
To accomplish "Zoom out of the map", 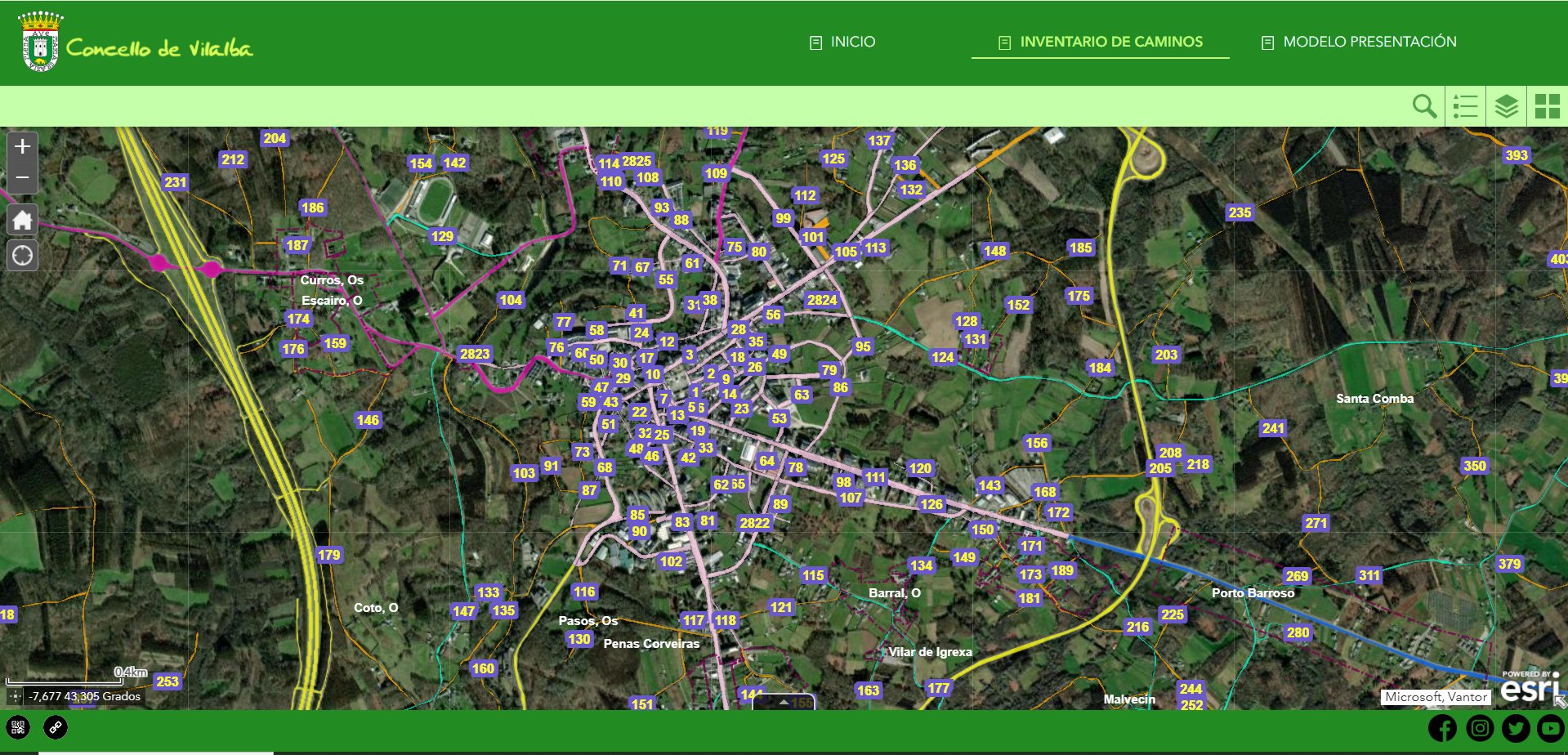I will [22, 178].
